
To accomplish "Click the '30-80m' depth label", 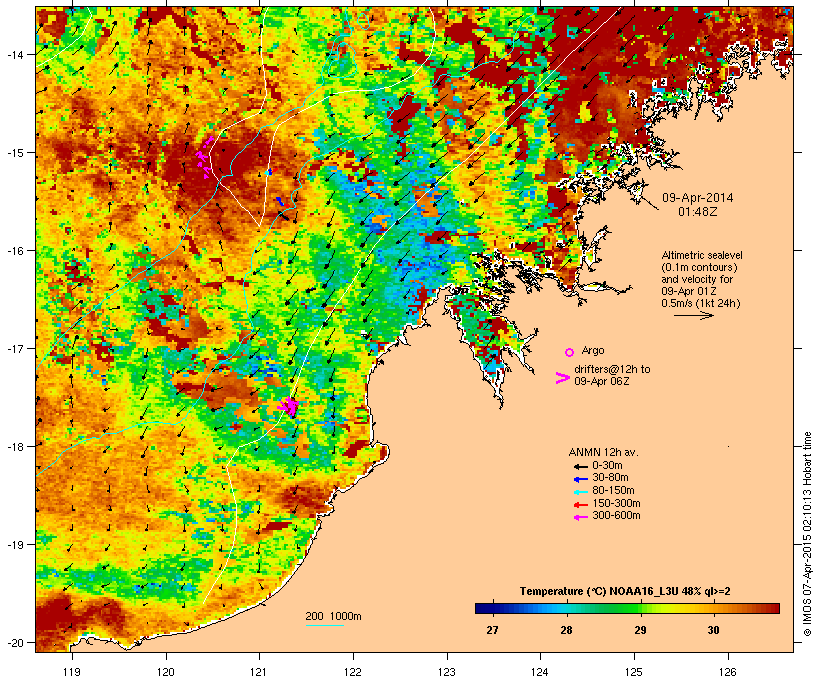I will (610, 478).
